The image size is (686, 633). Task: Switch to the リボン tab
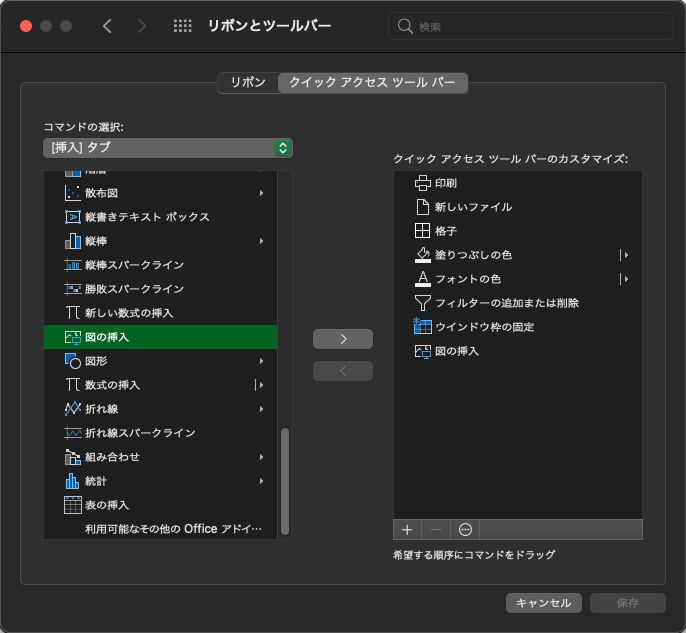coord(248,83)
